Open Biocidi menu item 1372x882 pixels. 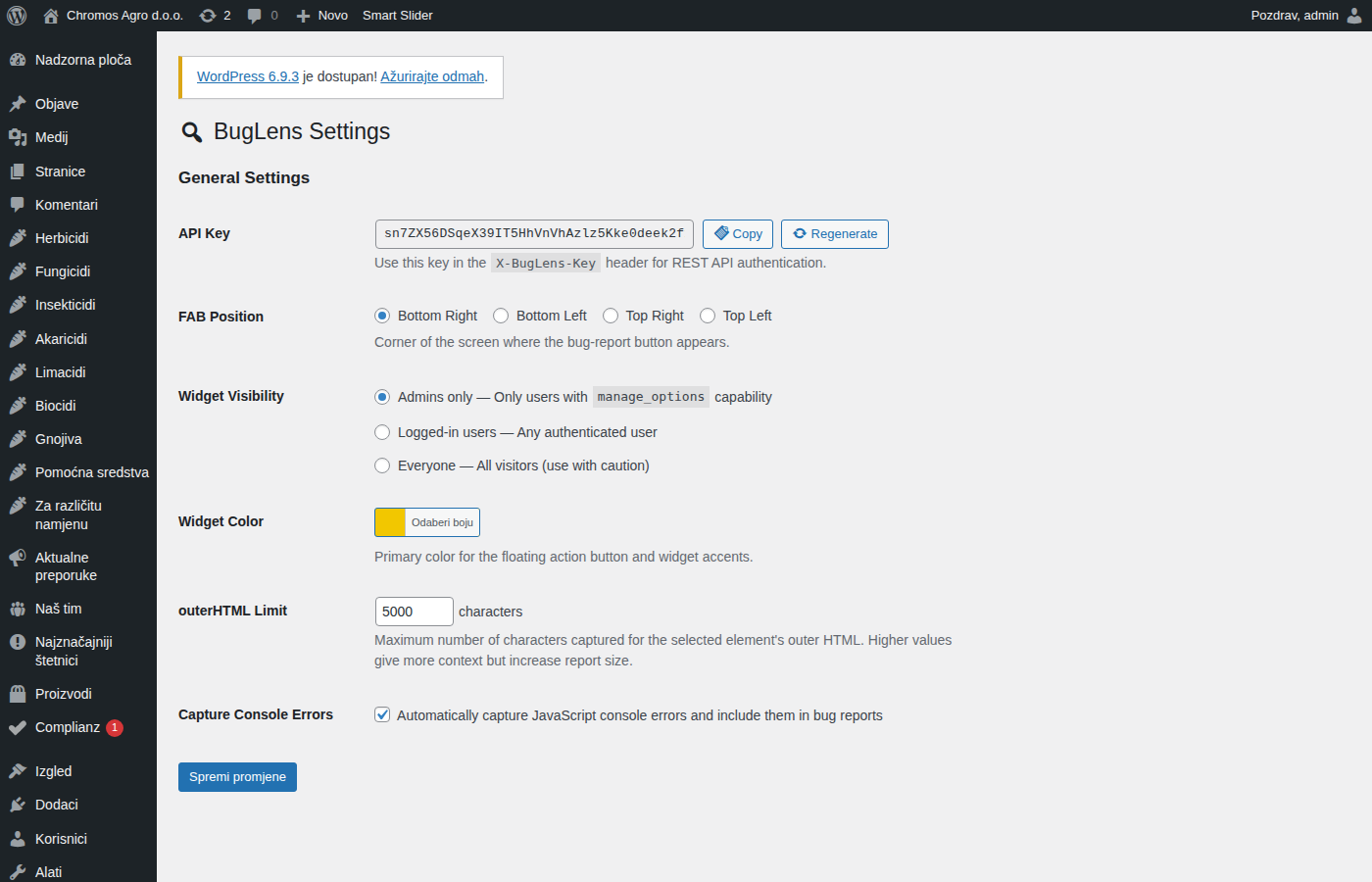coord(78,406)
